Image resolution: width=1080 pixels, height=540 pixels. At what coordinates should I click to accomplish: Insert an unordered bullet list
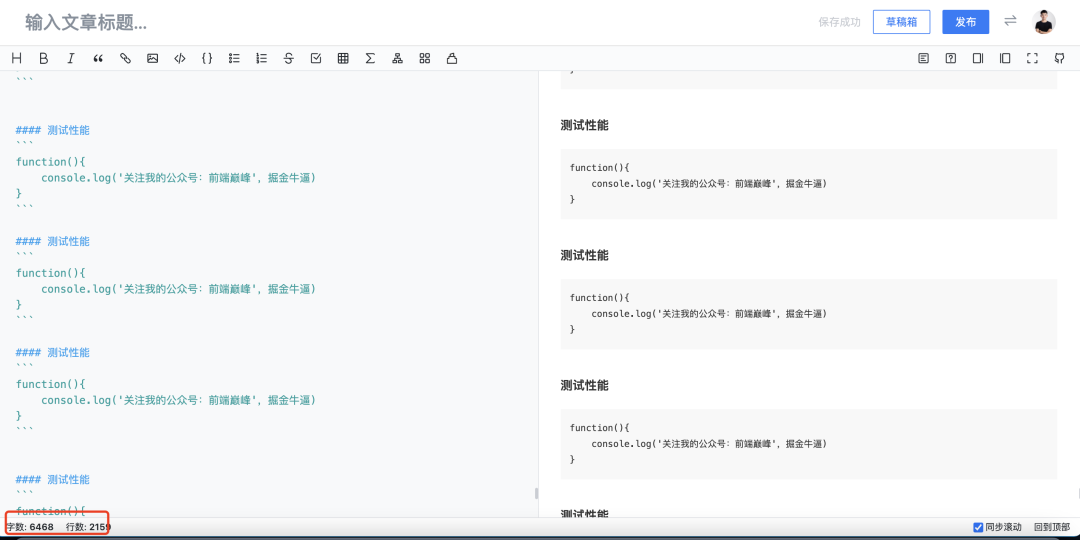pyautogui.click(x=234, y=59)
